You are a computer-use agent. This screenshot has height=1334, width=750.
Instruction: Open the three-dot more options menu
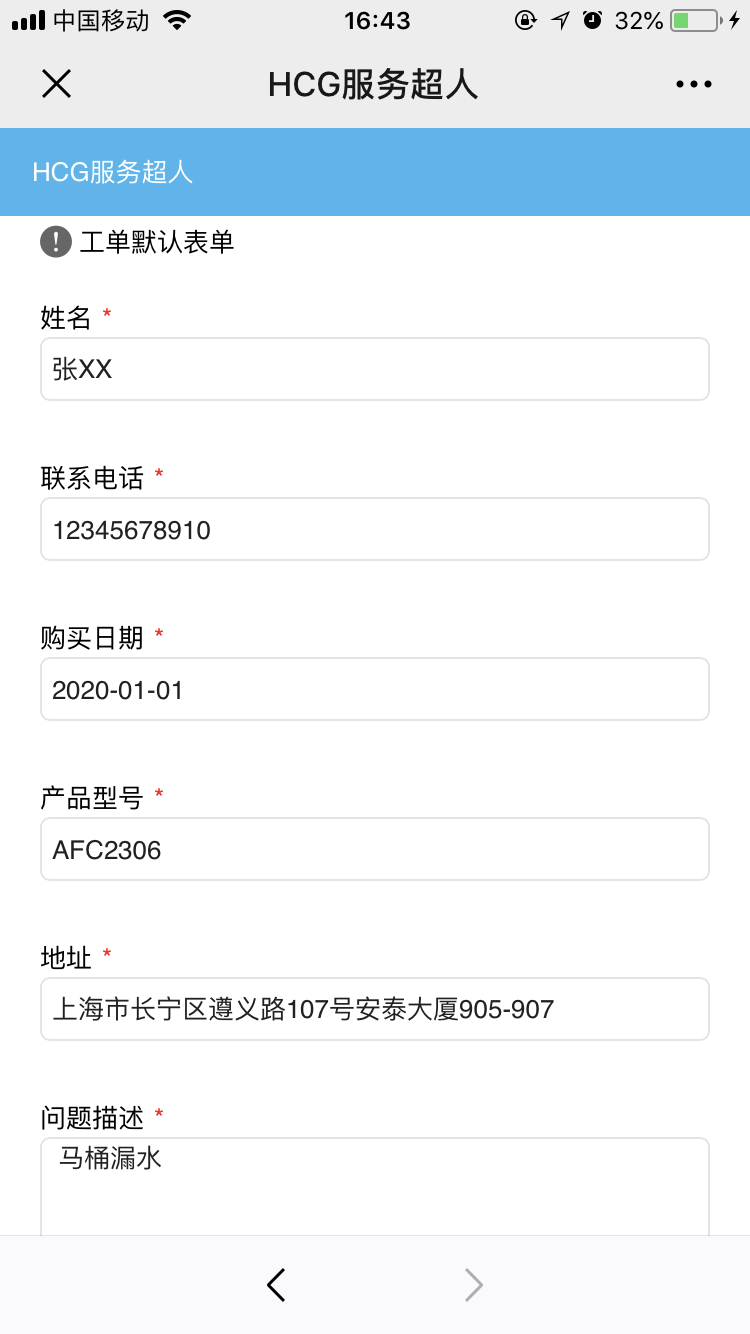(693, 85)
